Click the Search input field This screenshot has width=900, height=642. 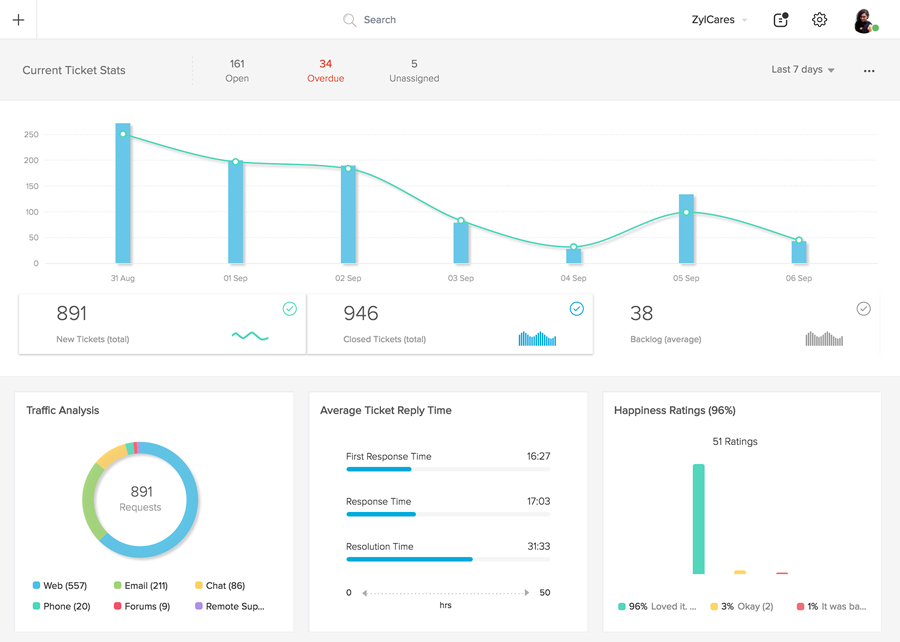(x=380, y=20)
